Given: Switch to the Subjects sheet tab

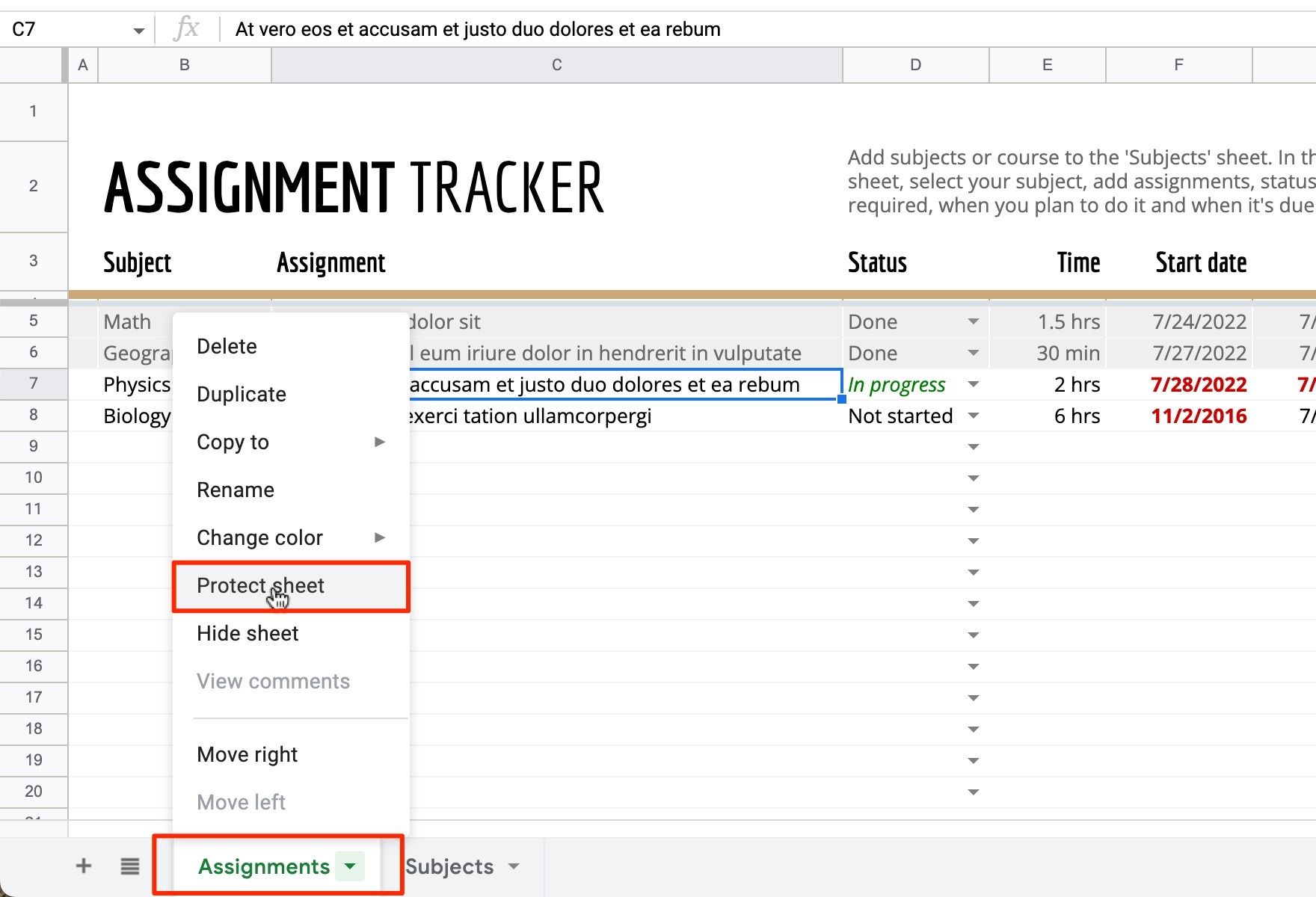Looking at the screenshot, I should pos(449,866).
